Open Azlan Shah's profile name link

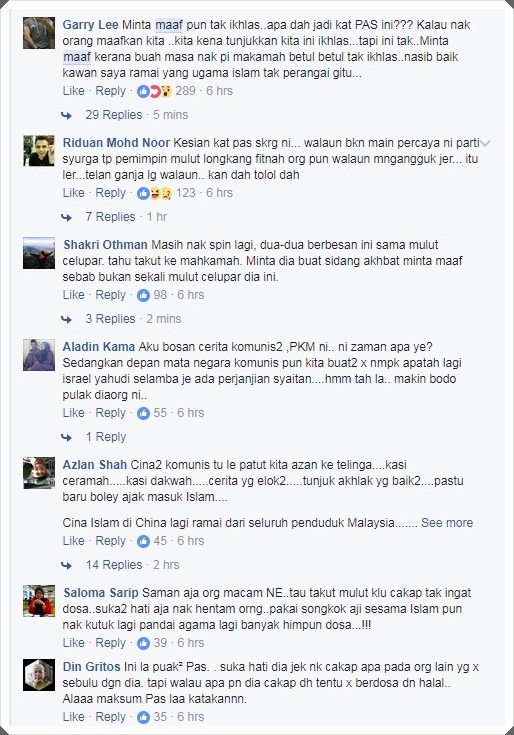(95, 465)
